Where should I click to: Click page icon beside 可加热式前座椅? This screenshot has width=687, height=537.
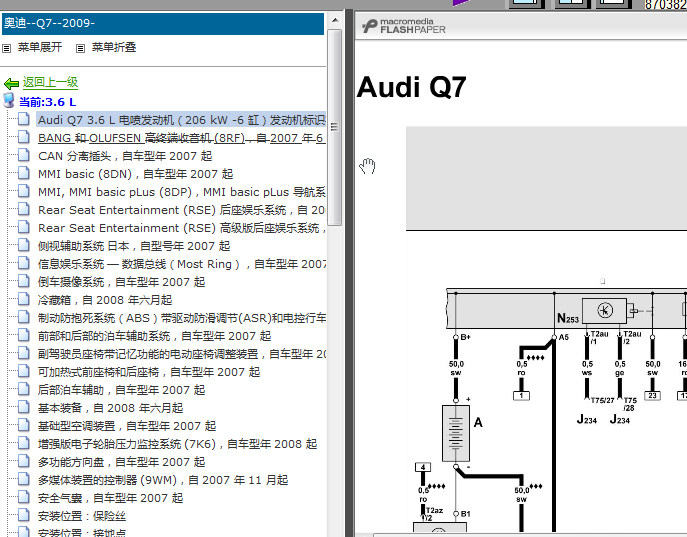[24, 371]
